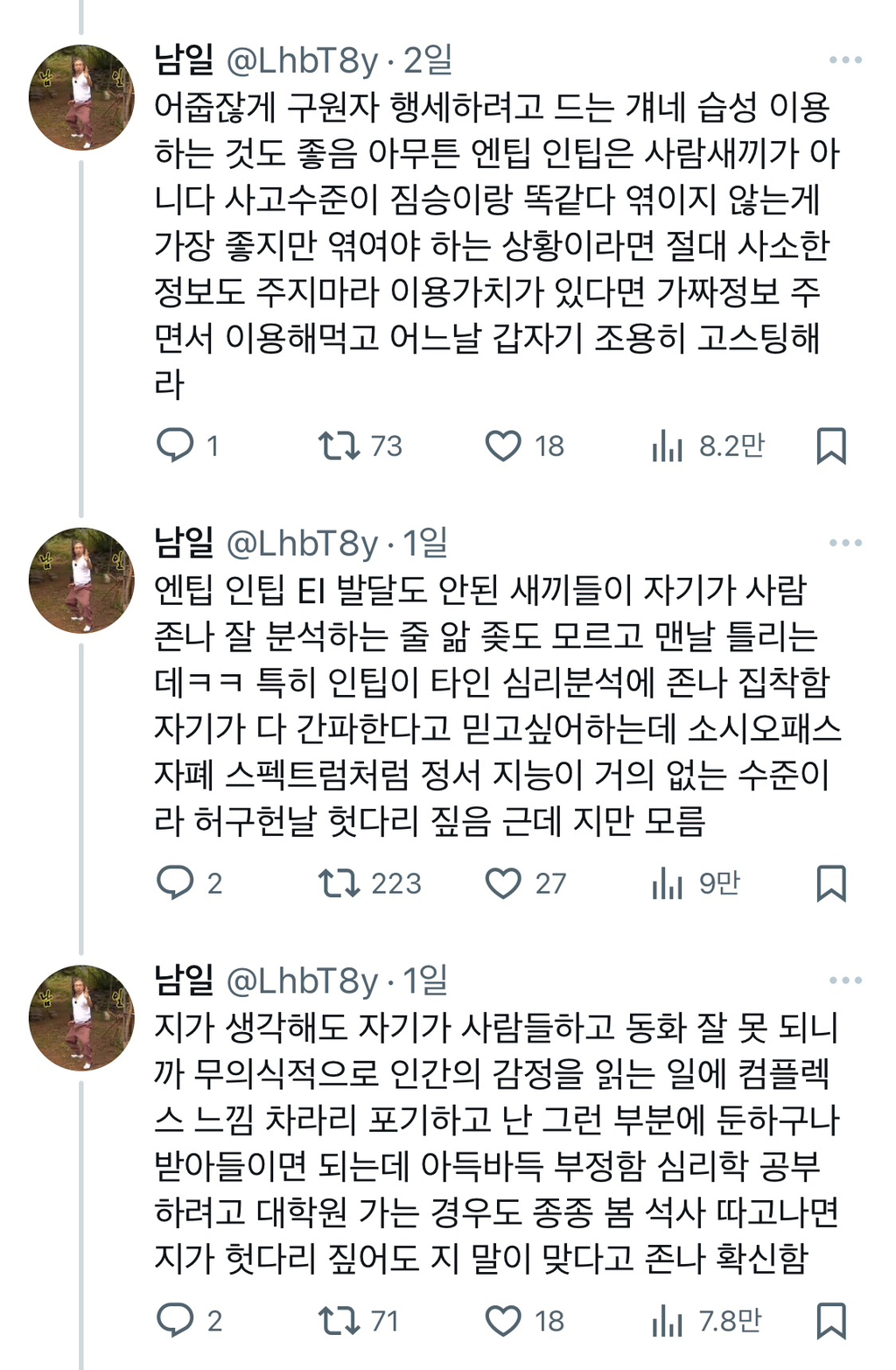
Task: Open the more options menu on the bottom tweet
Action: (846, 980)
